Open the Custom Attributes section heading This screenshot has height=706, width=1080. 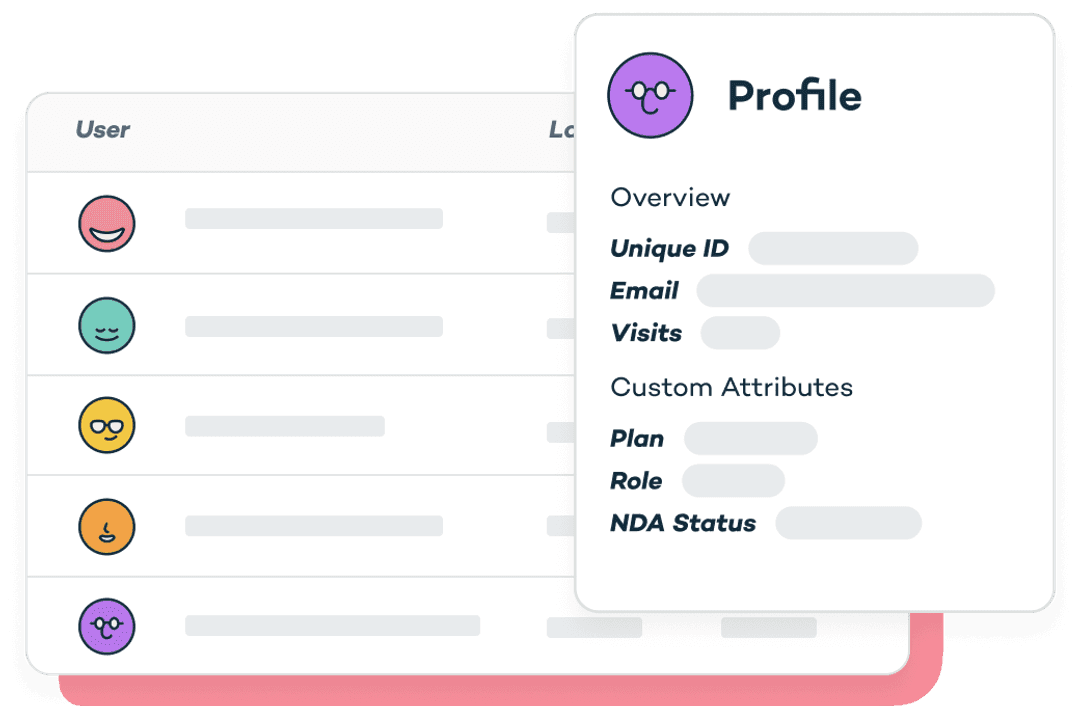731,387
